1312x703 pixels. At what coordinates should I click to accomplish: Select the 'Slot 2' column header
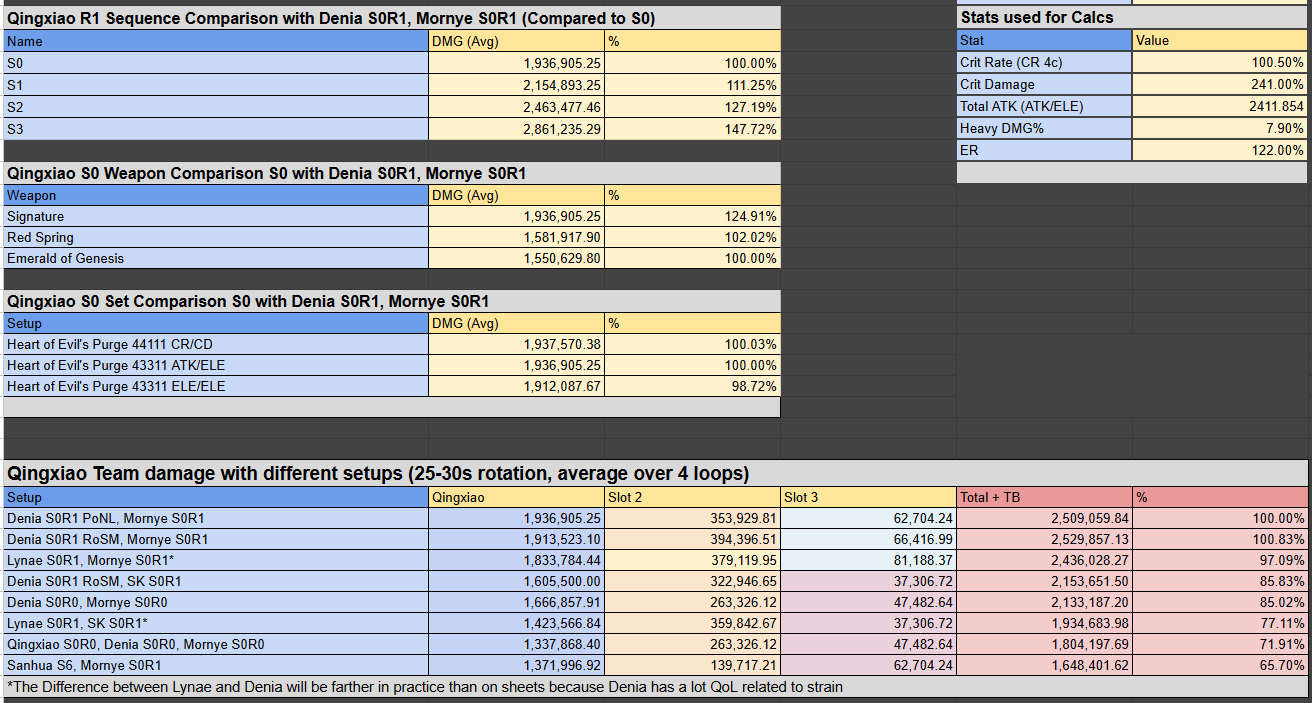693,497
